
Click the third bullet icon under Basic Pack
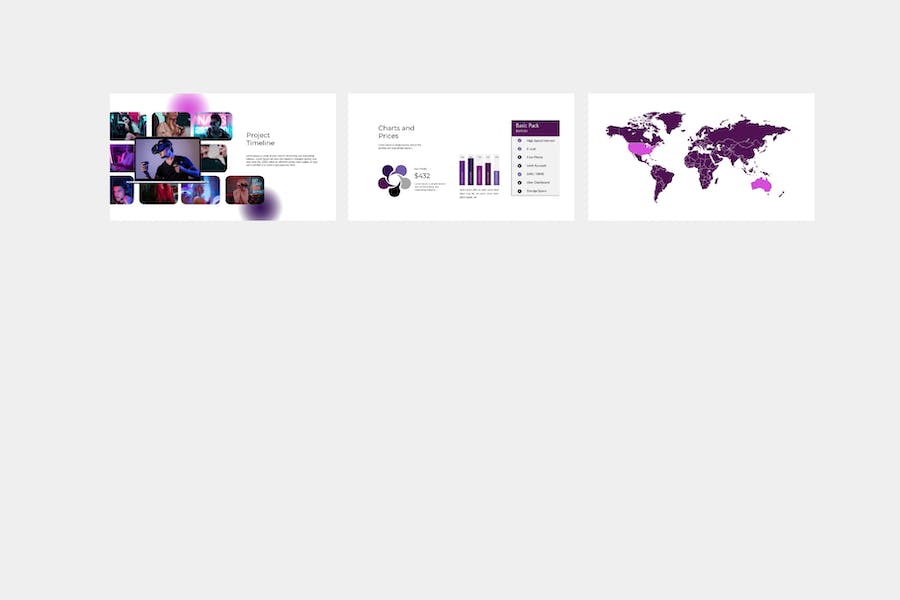519,157
